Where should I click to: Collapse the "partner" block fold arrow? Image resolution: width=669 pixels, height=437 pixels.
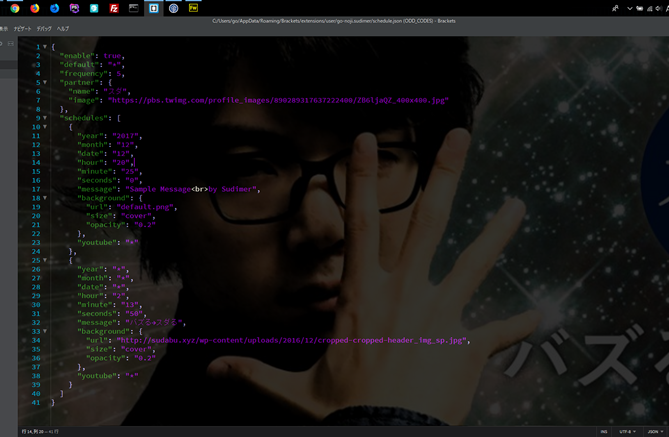tap(45, 82)
